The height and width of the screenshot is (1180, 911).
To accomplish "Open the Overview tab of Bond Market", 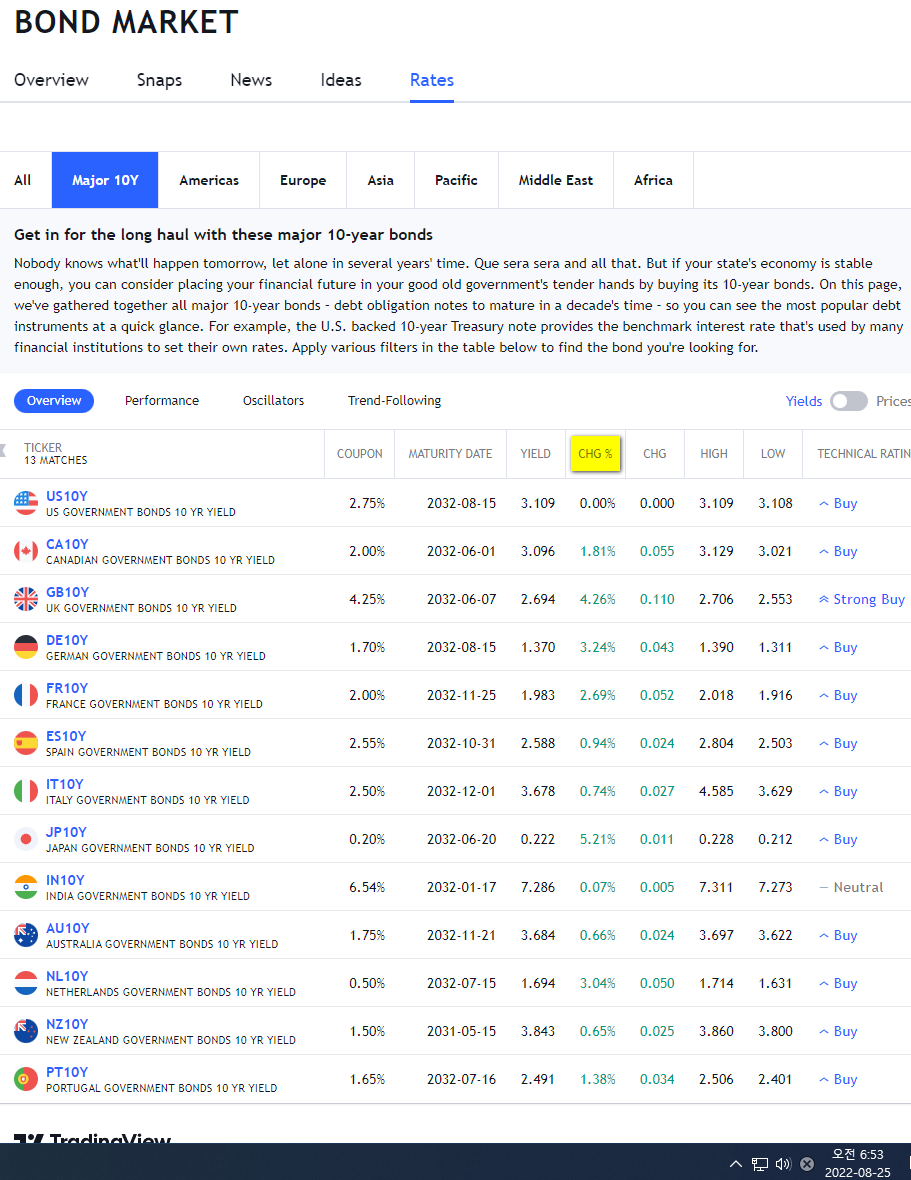I will 51,80.
